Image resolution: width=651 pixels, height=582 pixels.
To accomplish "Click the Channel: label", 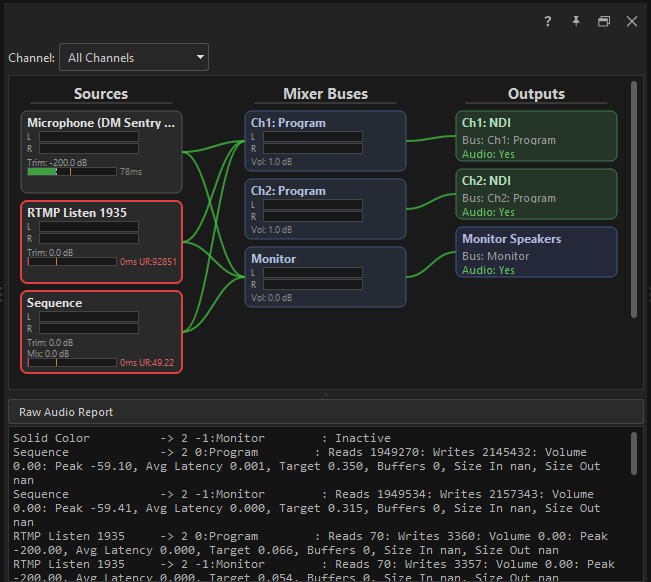I will pyautogui.click(x=32, y=57).
